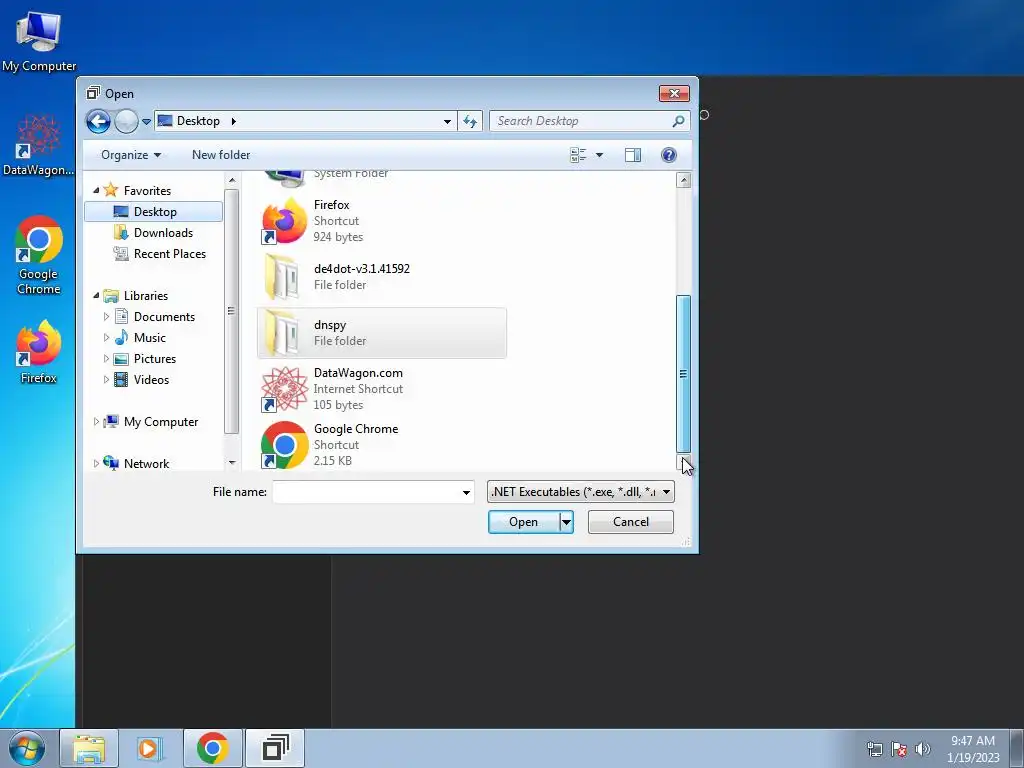Select Documents library

pyautogui.click(x=164, y=317)
